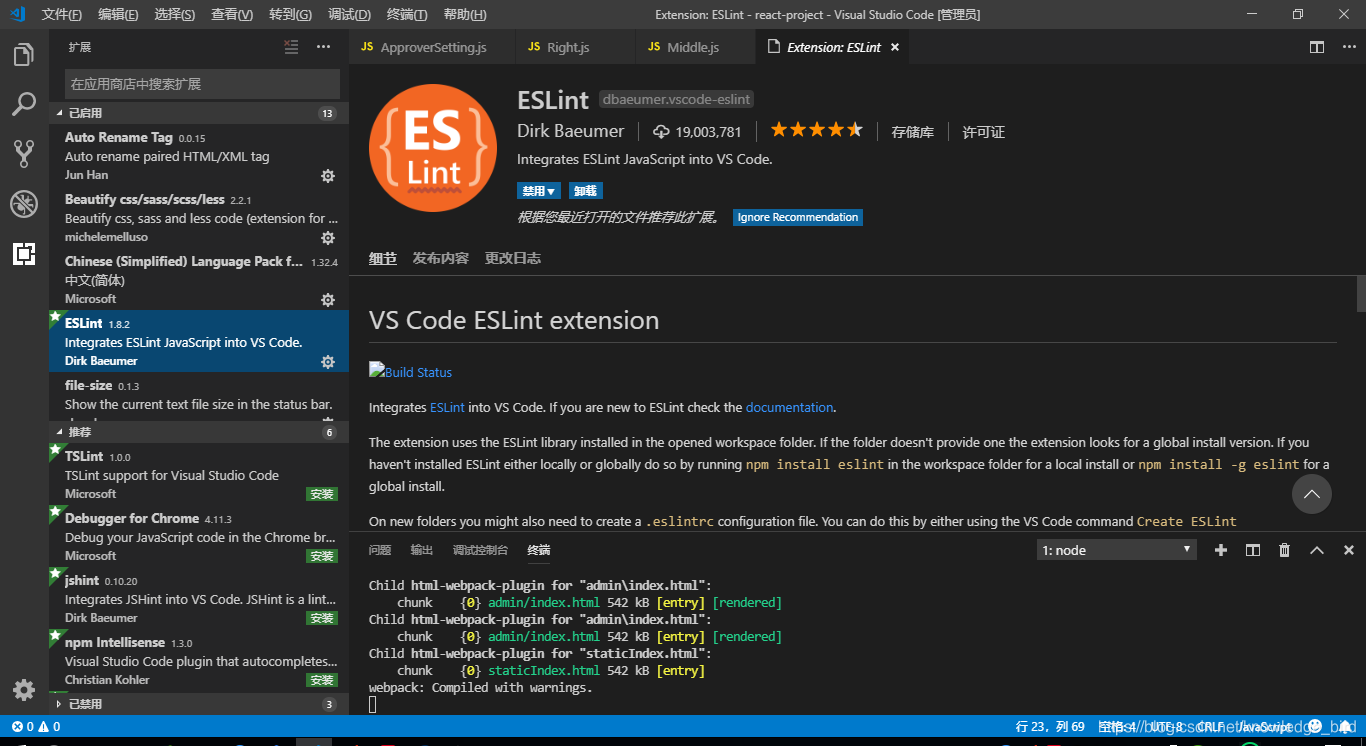This screenshot has height=746, width=1366.
Task: Open the 编辑(E) menu
Action: pos(118,15)
